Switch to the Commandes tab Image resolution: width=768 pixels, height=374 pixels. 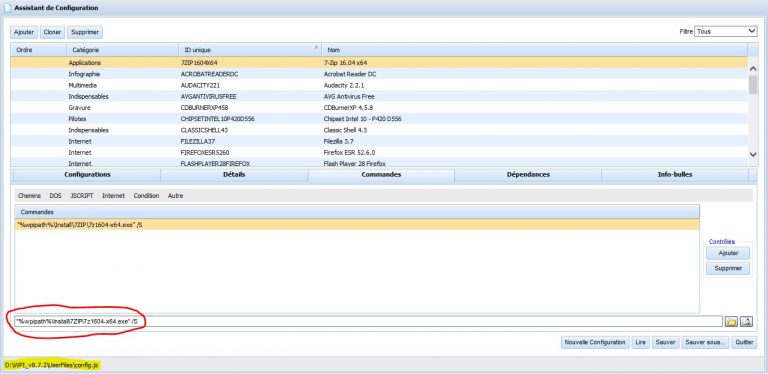tap(381, 175)
